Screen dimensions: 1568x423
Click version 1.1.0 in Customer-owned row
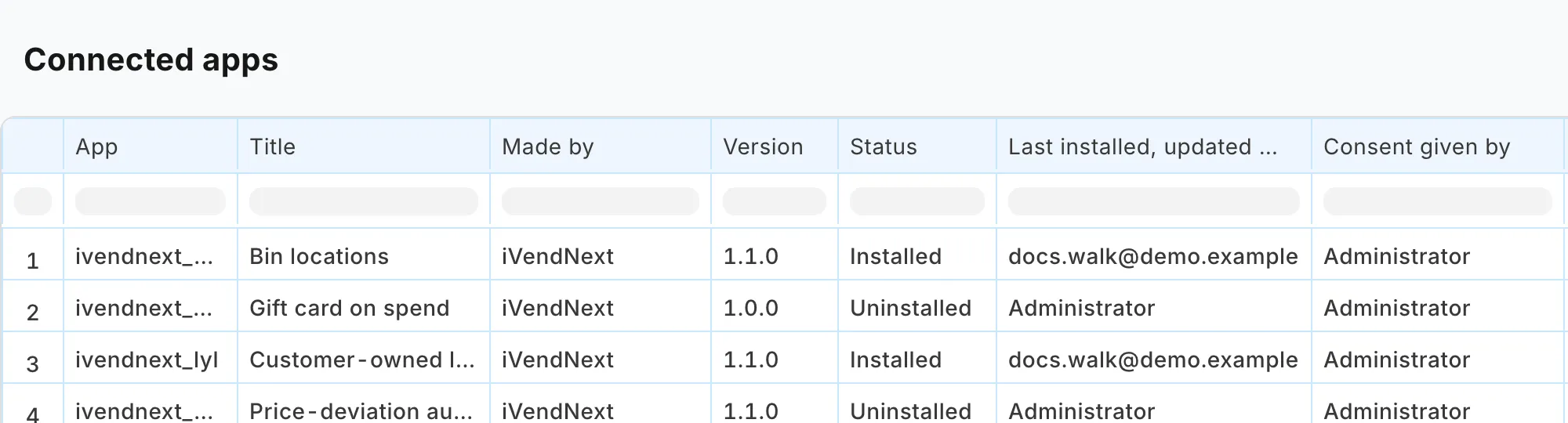point(775,360)
